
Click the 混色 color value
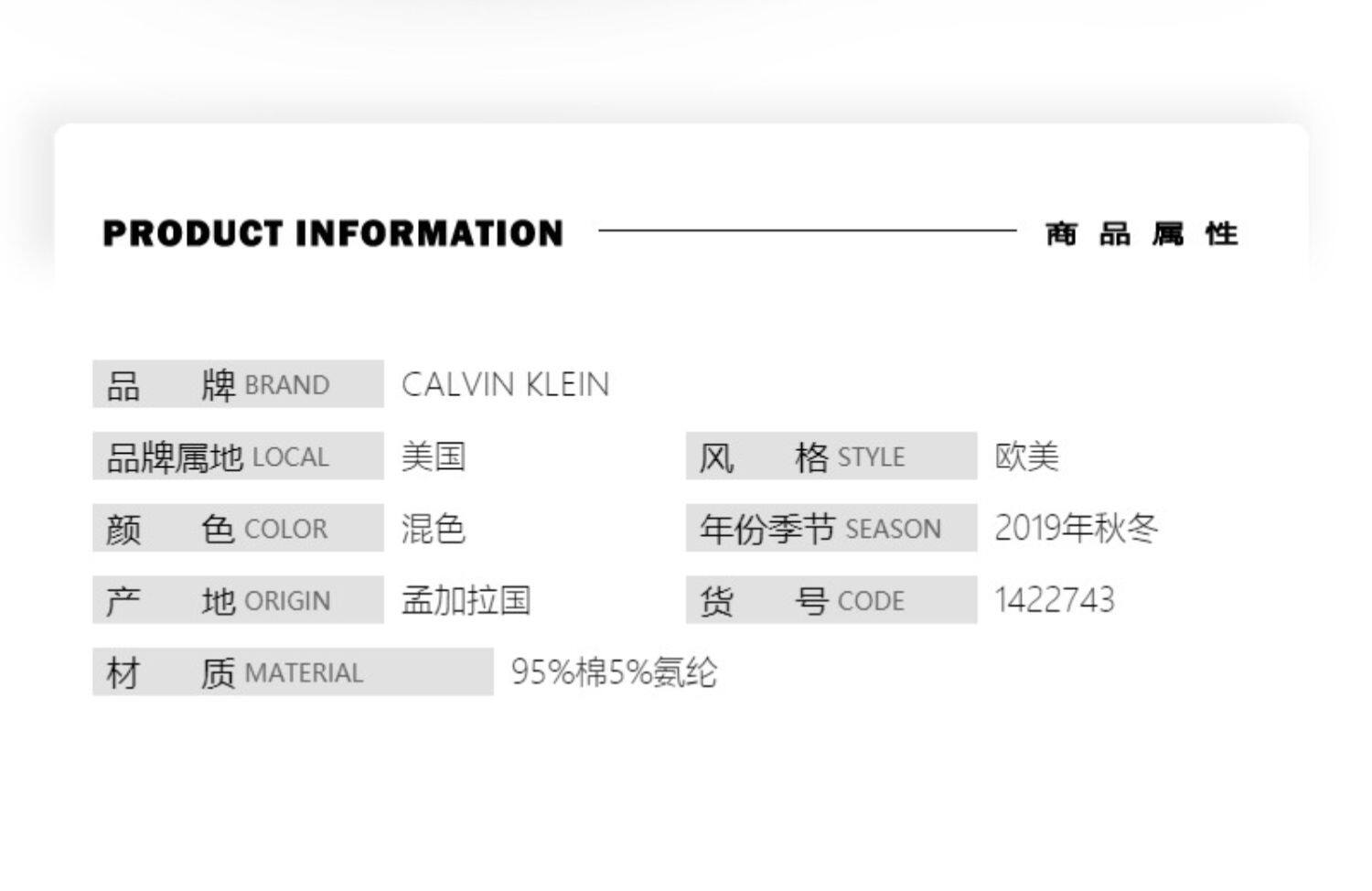pos(434,529)
